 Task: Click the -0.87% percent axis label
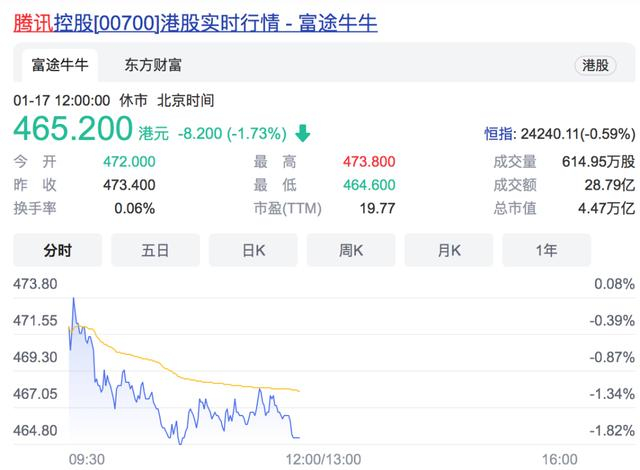[612, 357]
